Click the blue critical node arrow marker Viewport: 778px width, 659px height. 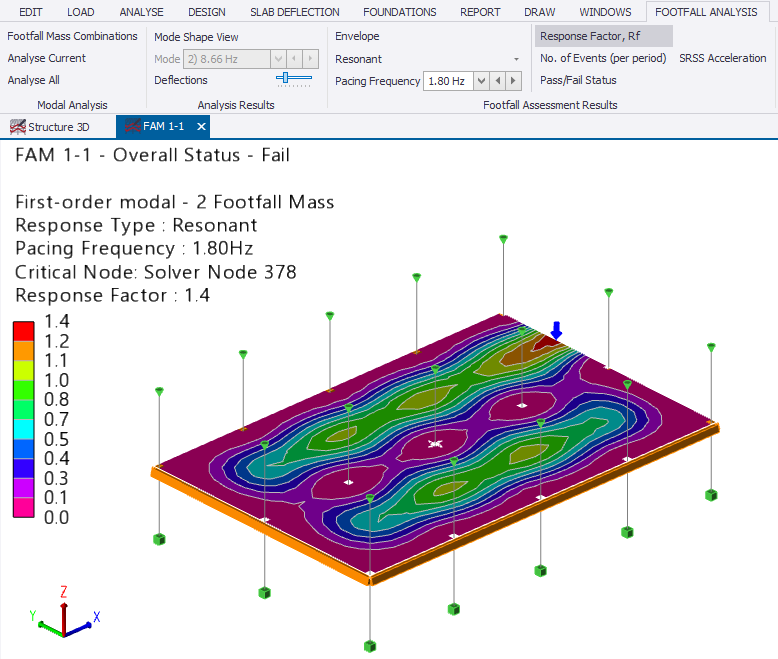point(557,331)
